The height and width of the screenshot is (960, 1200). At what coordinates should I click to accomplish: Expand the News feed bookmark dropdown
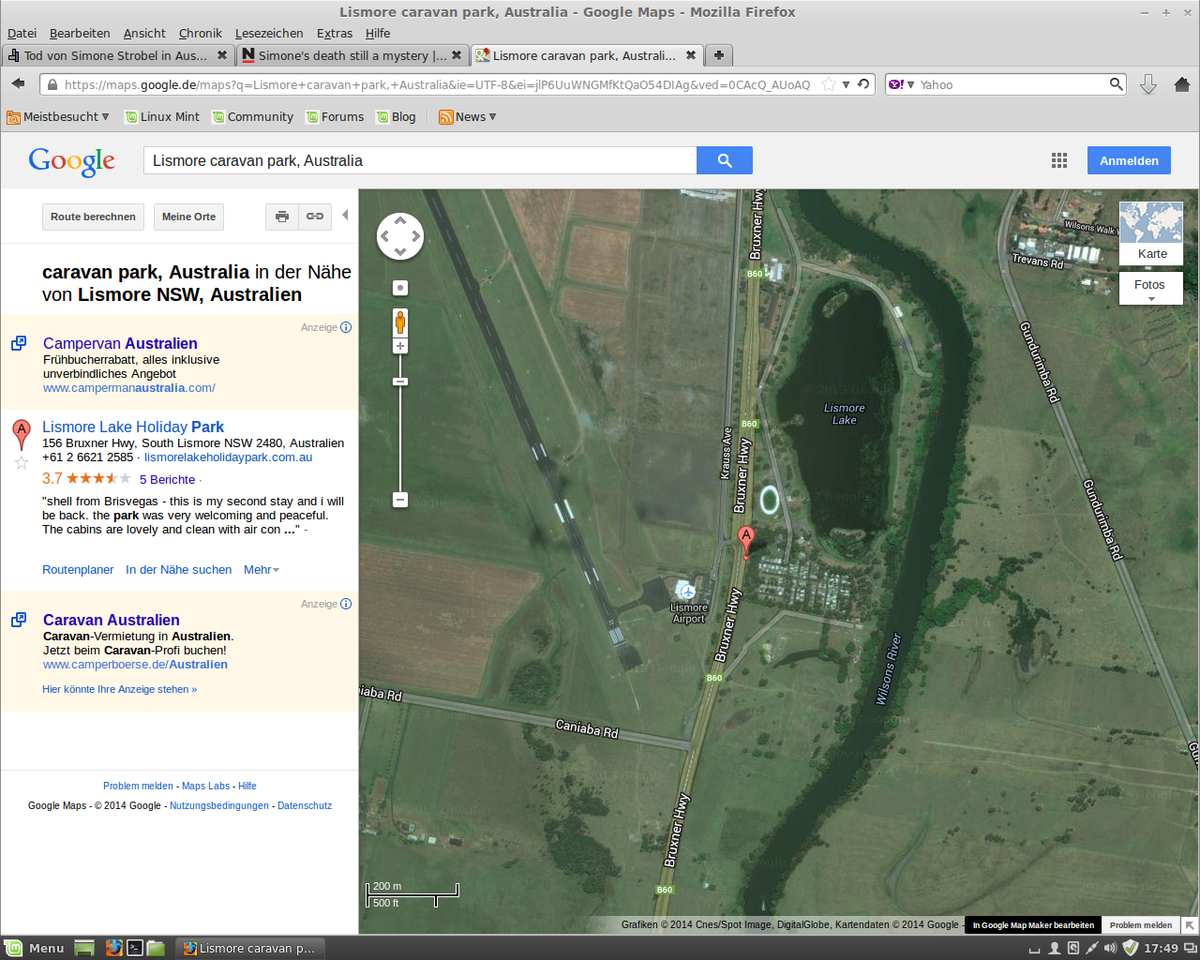pos(467,117)
